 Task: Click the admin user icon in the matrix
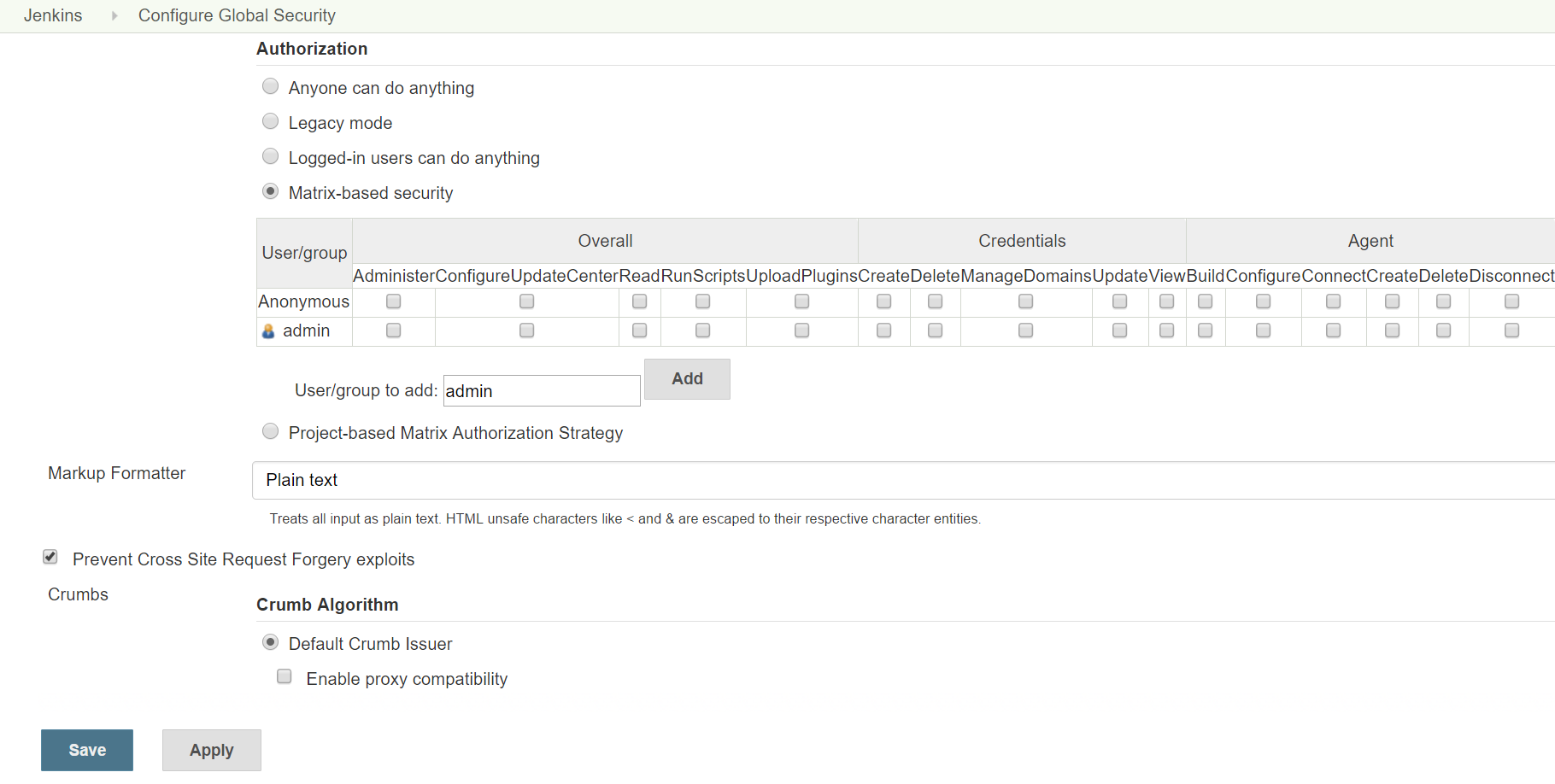(x=268, y=331)
